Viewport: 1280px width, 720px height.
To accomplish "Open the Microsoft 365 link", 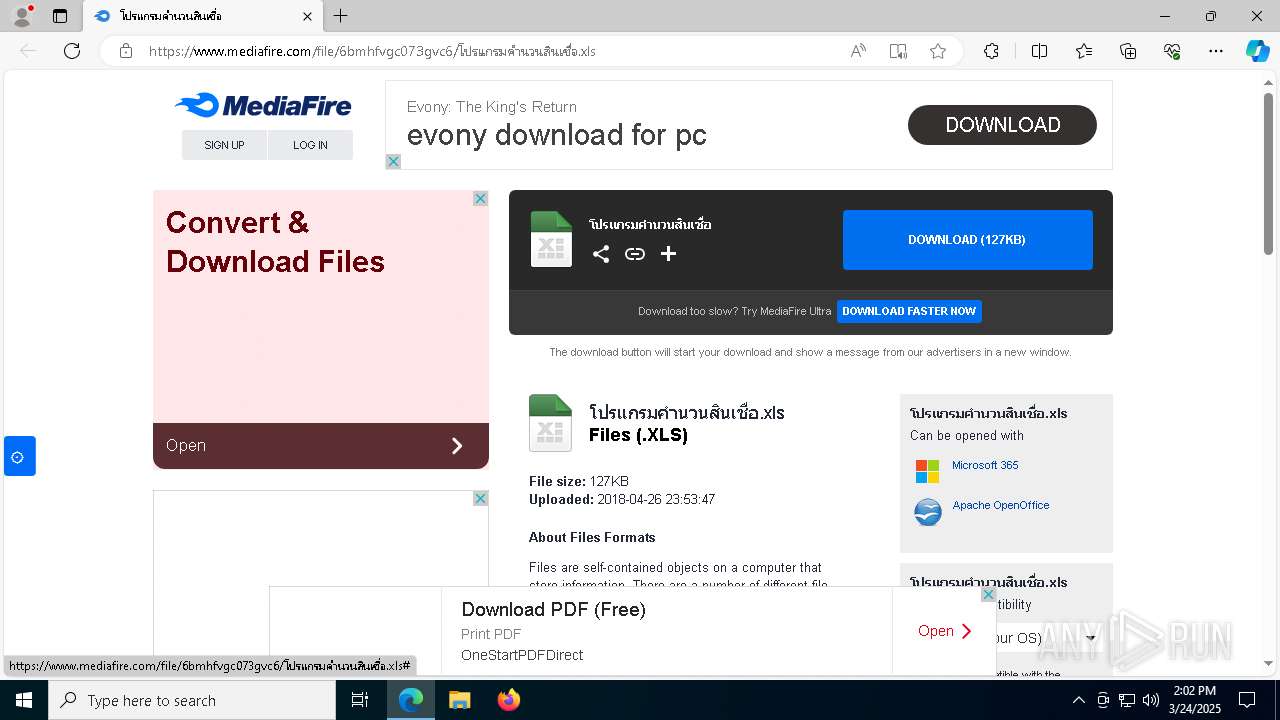I will pos(985,465).
